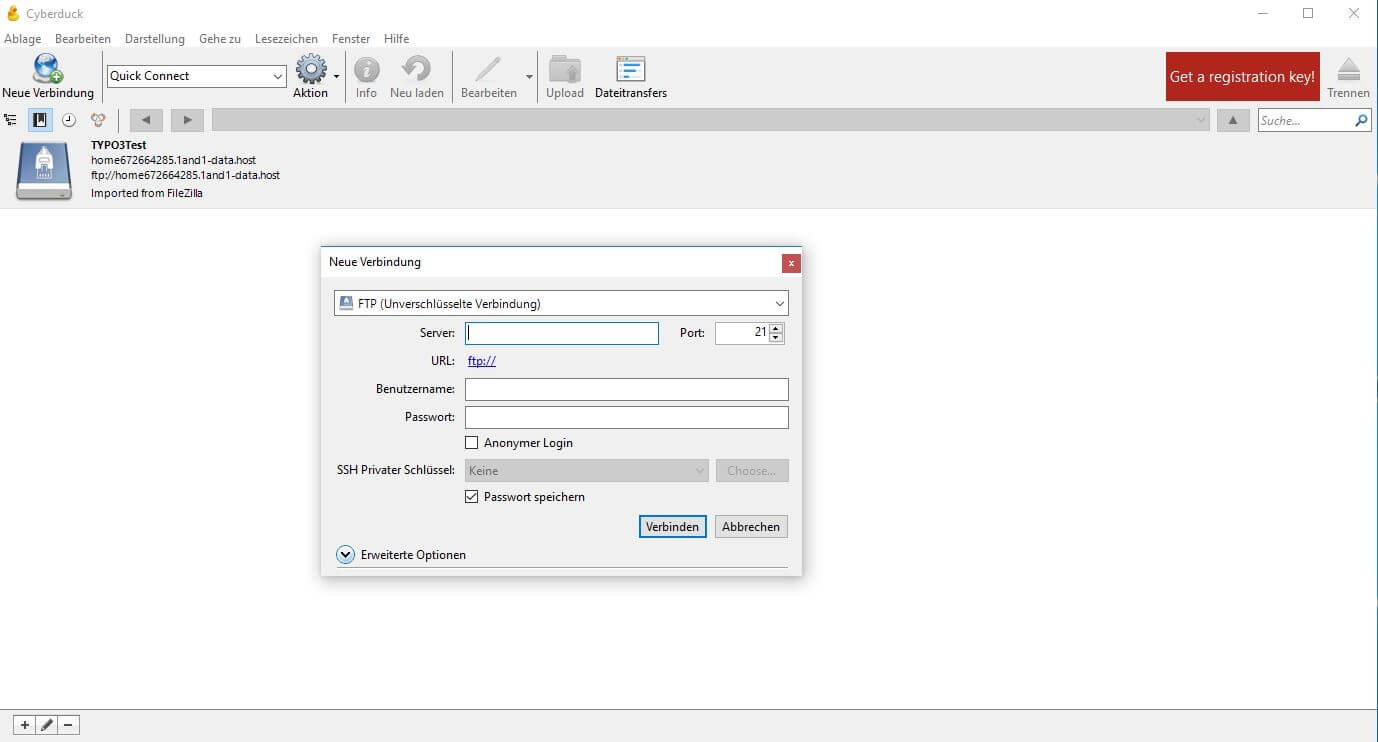Open the Lesezeichen menu

coord(286,39)
